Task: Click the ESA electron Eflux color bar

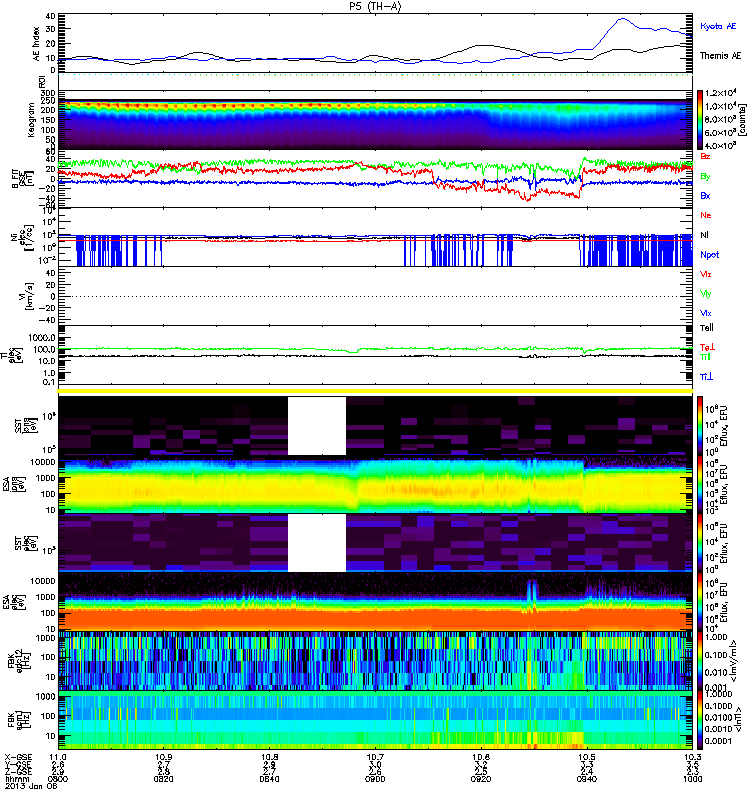Action: point(700,601)
